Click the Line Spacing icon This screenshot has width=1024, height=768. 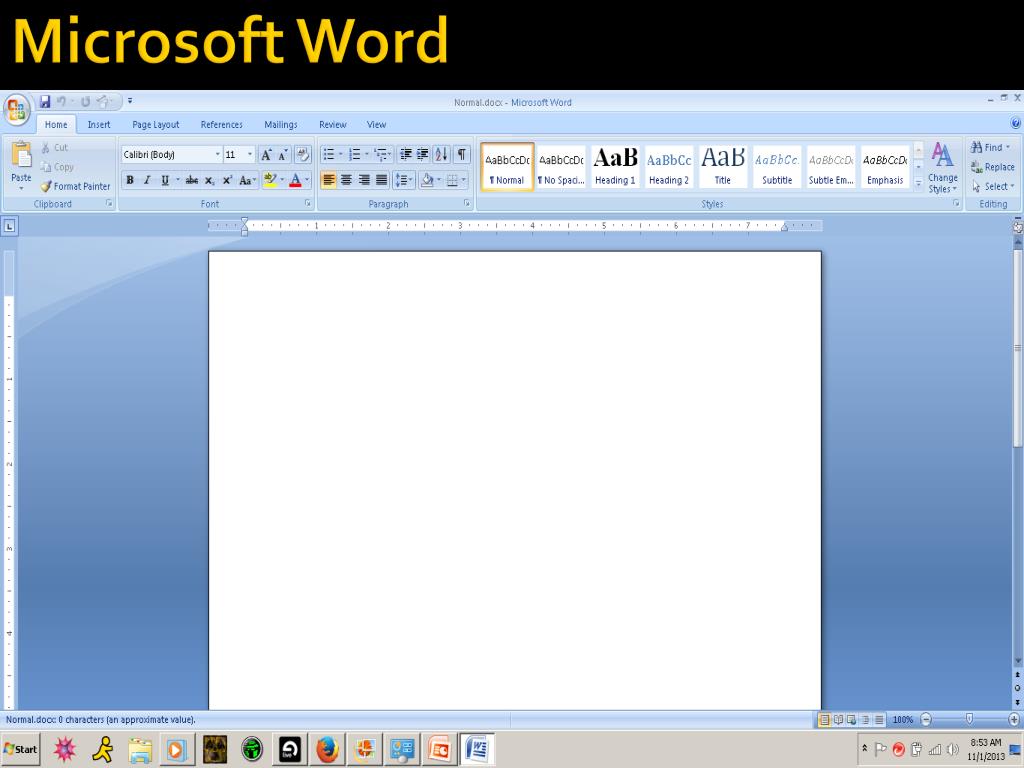[402, 180]
